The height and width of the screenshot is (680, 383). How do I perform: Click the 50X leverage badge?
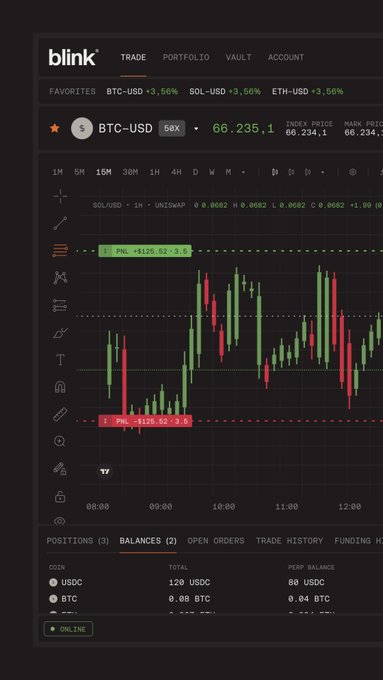pyautogui.click(x=172, y=128)
